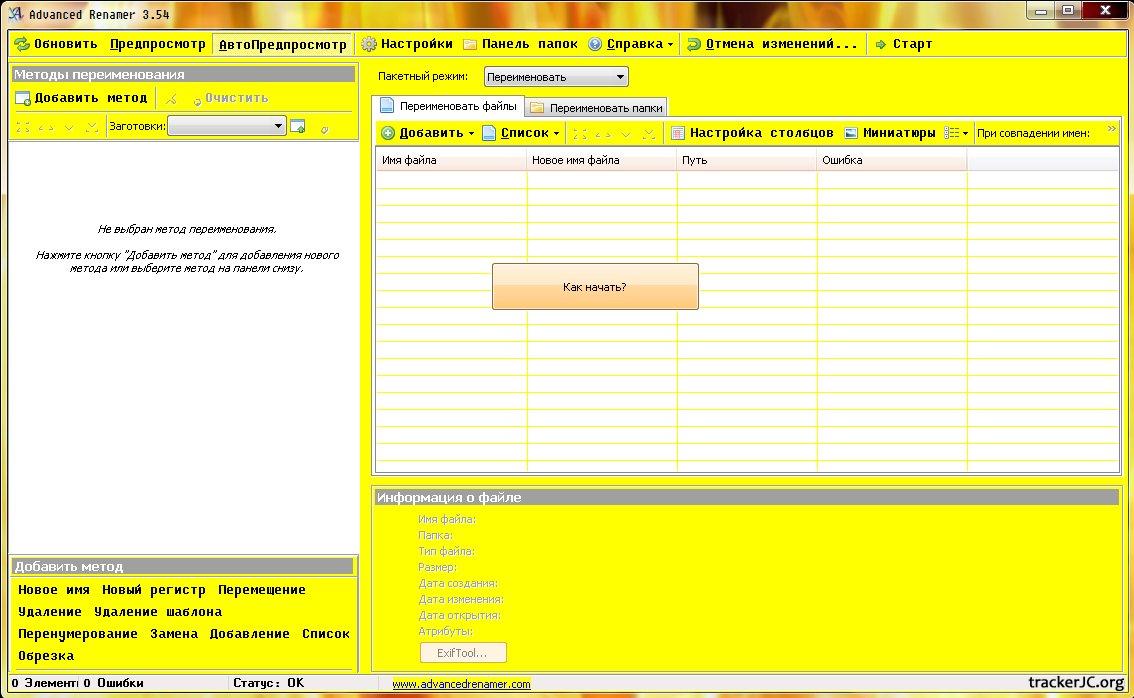Open Настройки with the gear icon
Screen dimensions: 1134x698
point(369,44)
